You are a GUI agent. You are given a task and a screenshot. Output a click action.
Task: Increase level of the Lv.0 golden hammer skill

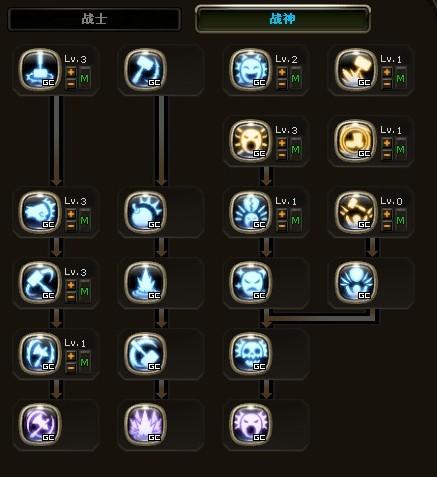[x=387, y=214]
